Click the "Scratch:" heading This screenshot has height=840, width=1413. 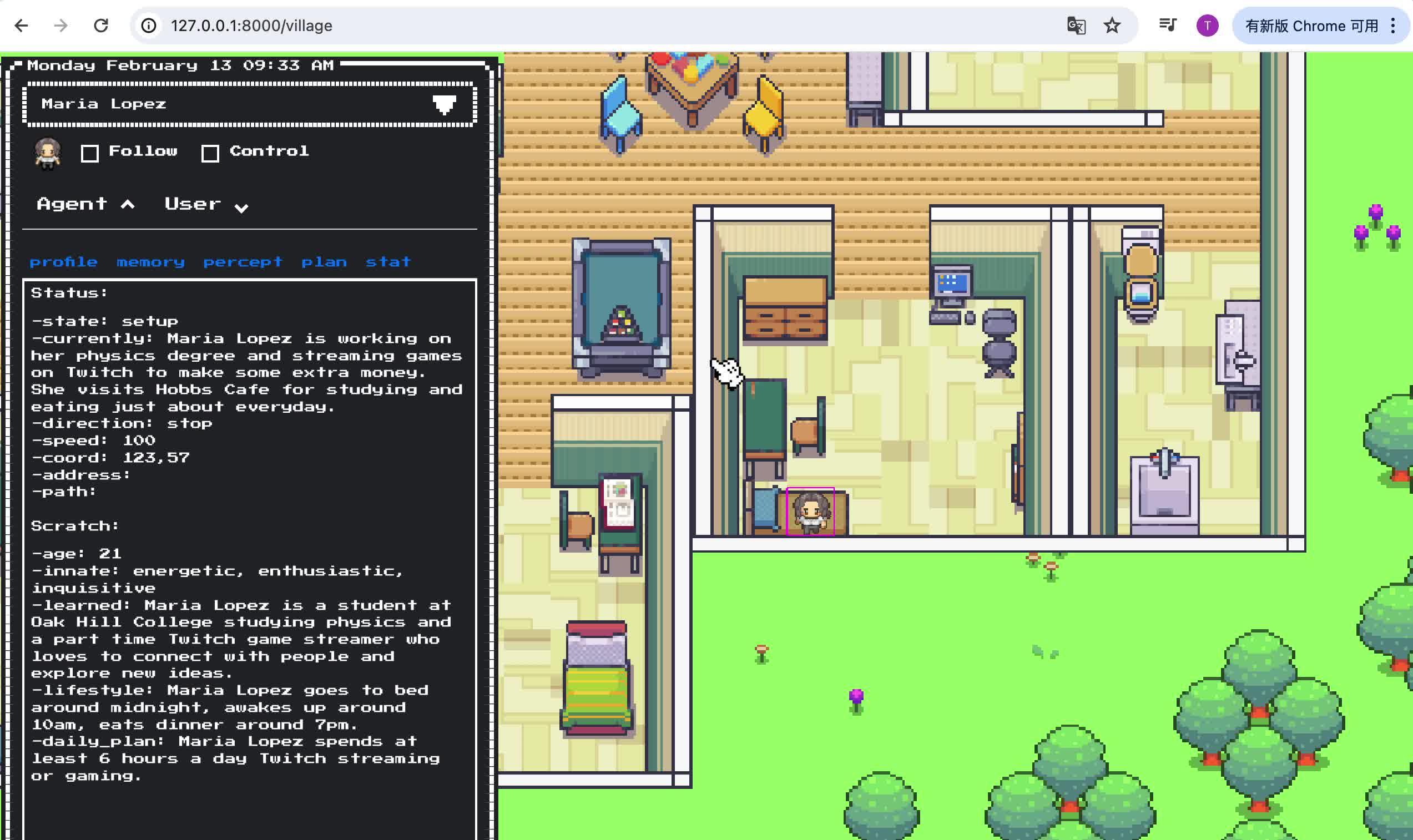point(75,526)
